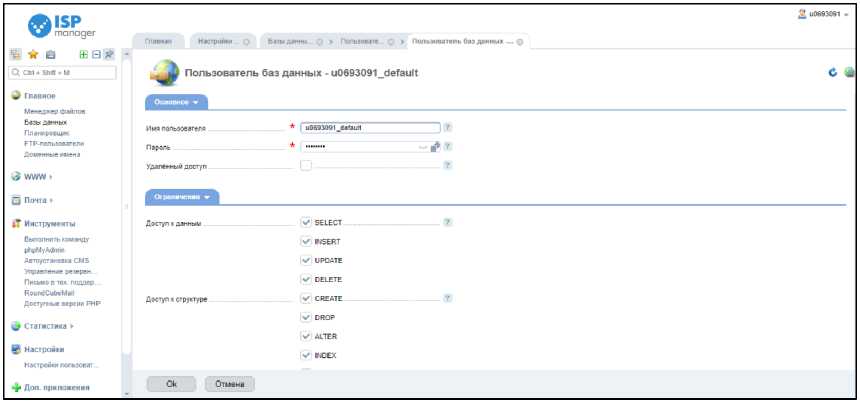The width and height of the screenshot is (860, 403).
Task: Close the Пользовате... tab with its round icon
Action: (391, 42)
